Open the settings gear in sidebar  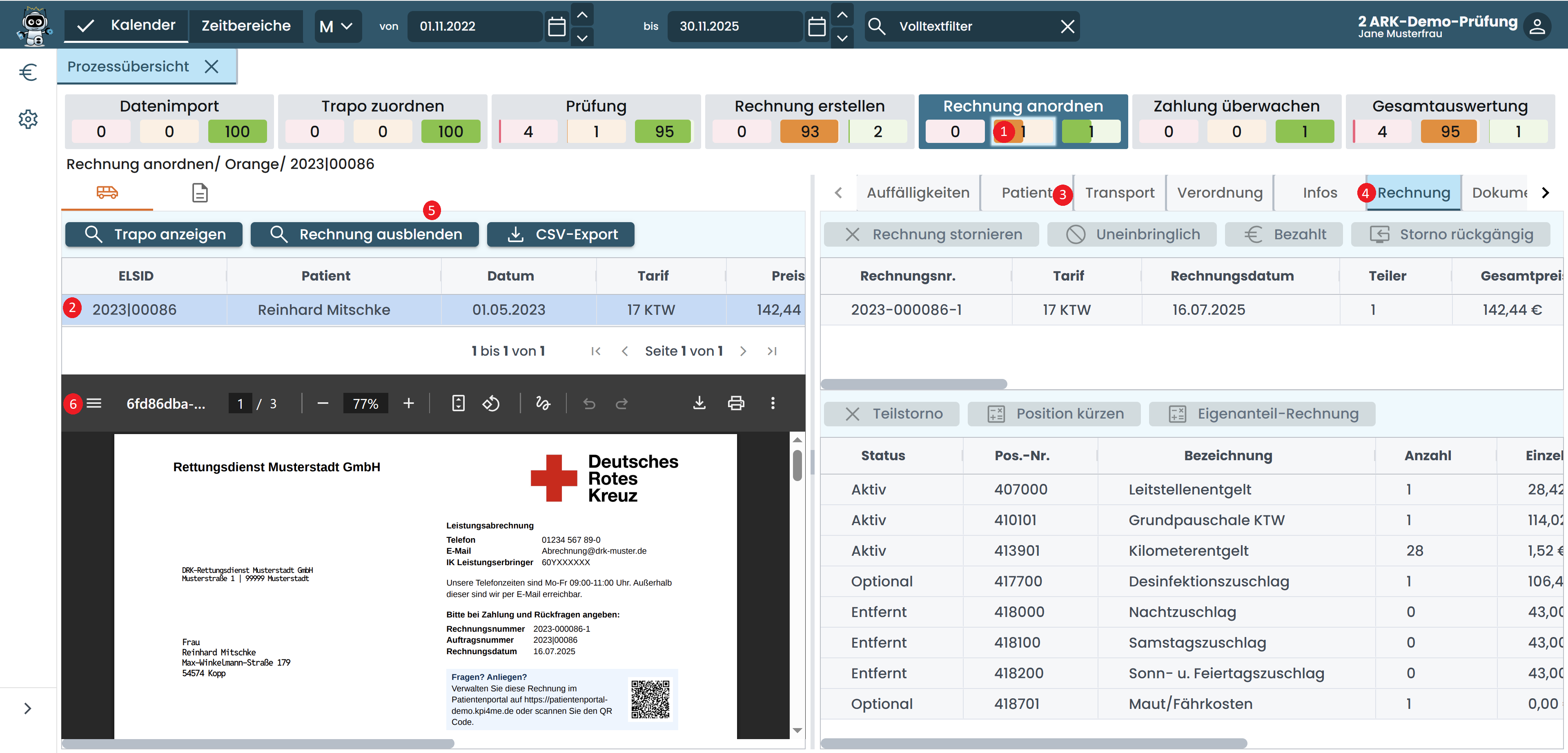click(x=28, y=119)
